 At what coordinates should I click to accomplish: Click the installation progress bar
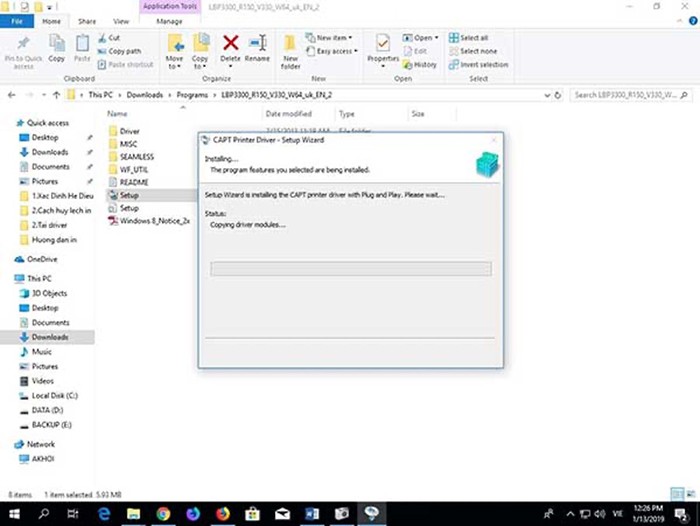click(x=351, y=269)
